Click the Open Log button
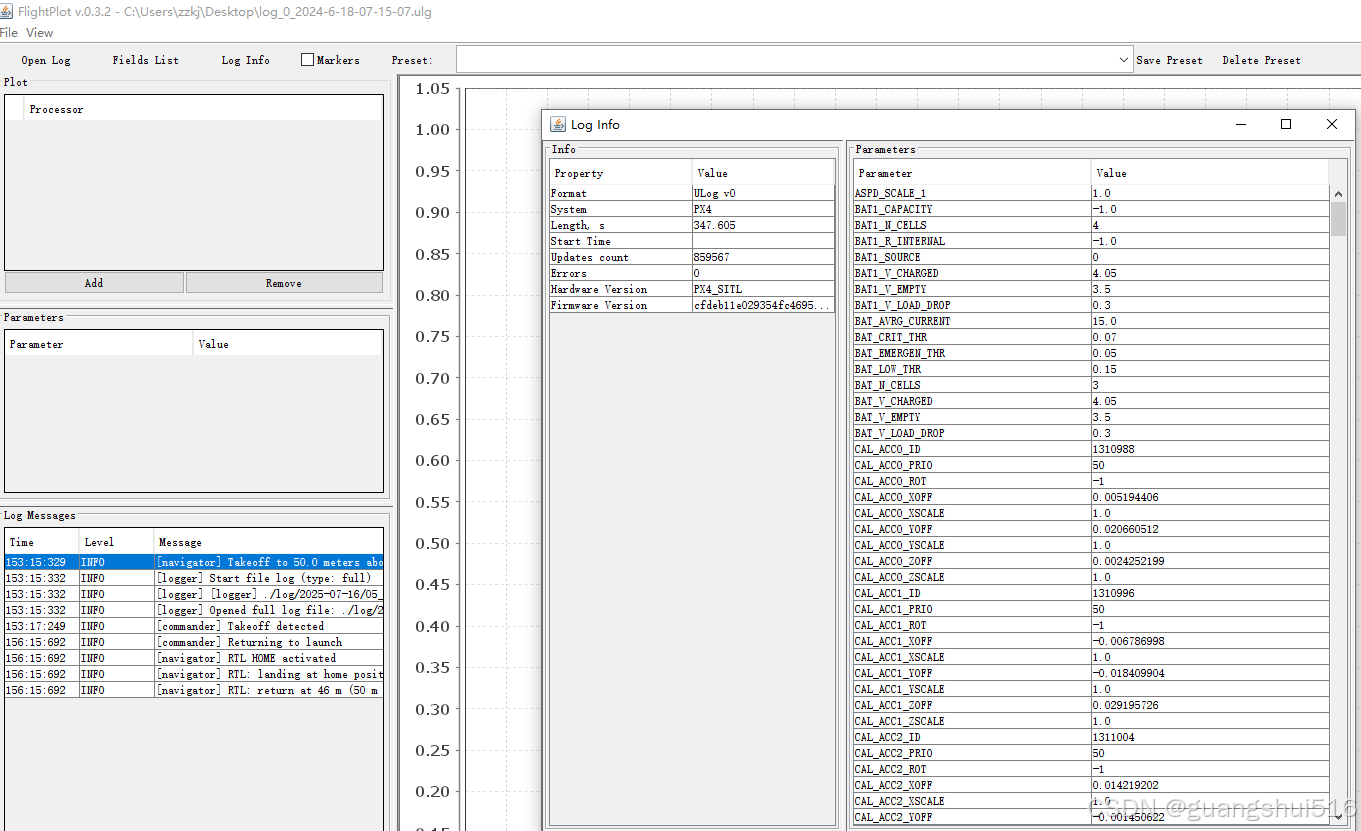Screen dimensions: 1361x831 [x=46, y=60]
